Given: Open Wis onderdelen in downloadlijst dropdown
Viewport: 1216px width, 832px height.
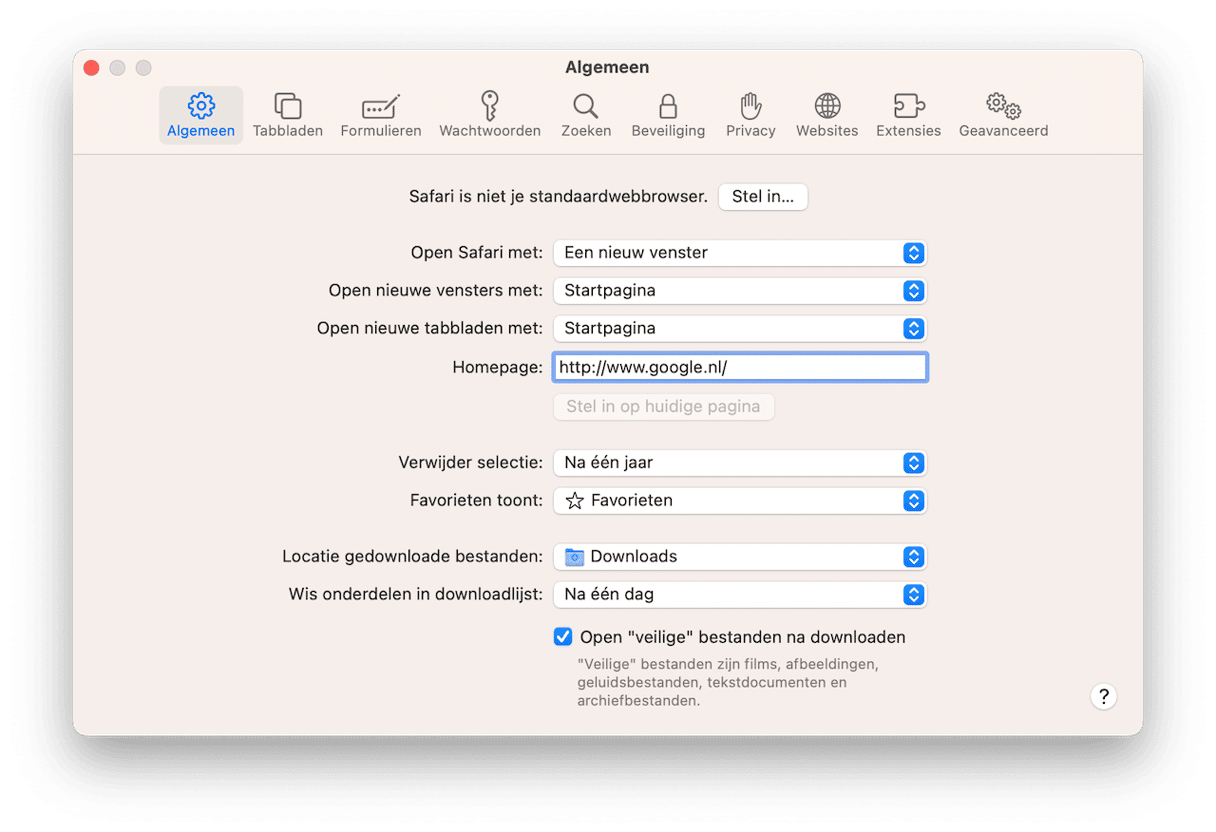Looking at the screenshot, I should point(740,595).
